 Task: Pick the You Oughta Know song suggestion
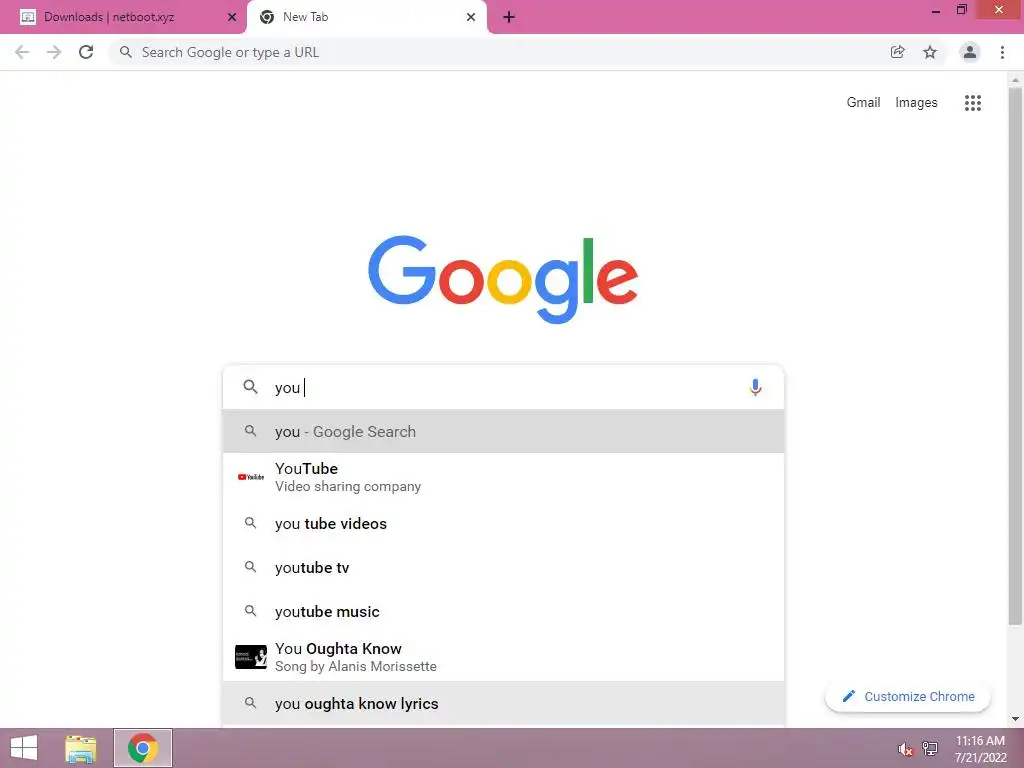pos(503,657)
